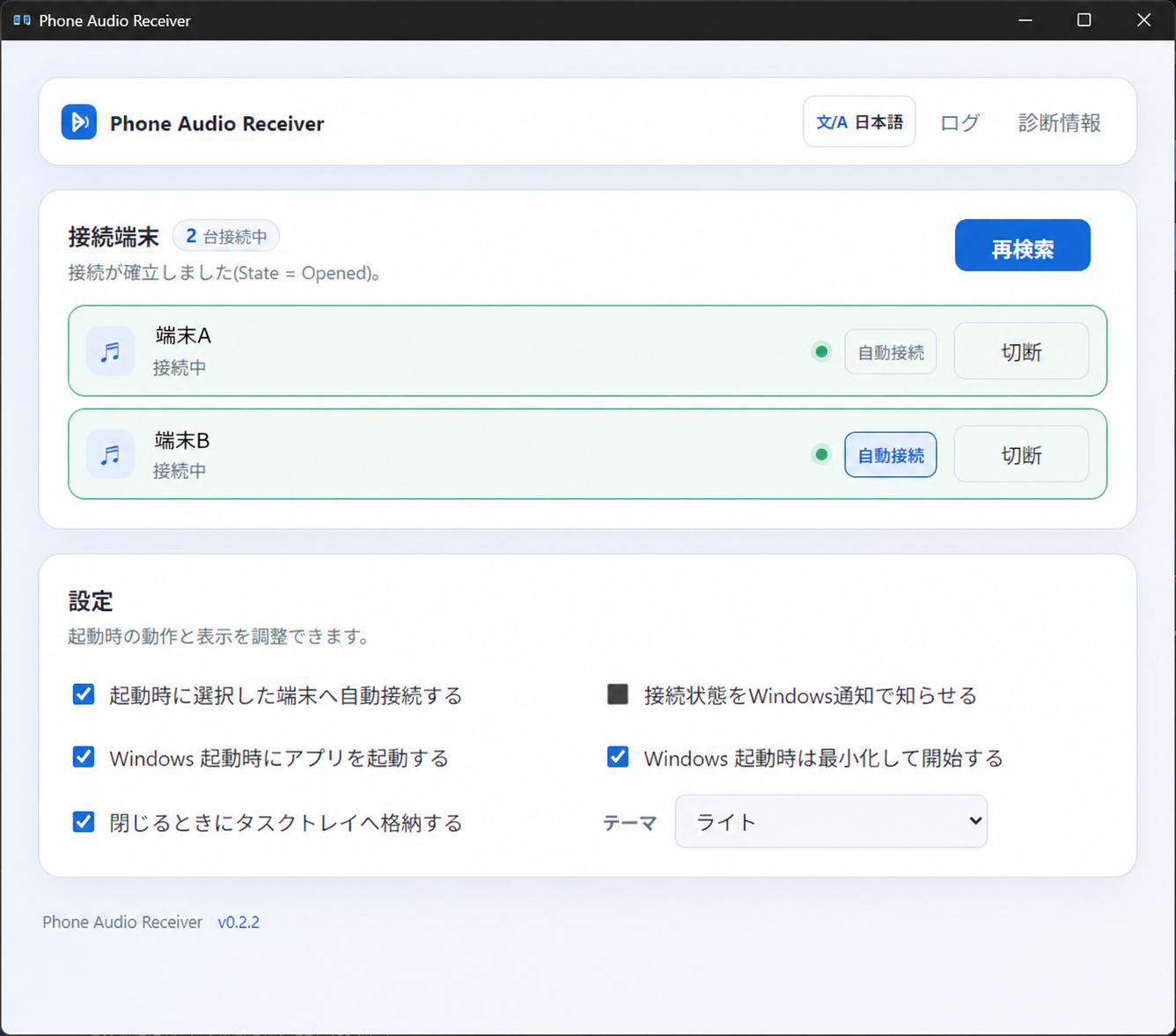Toggle 自動接続 for 端末A
Image resolution: width=1176 pixels, height=1036 pixels.
point(891,352)
